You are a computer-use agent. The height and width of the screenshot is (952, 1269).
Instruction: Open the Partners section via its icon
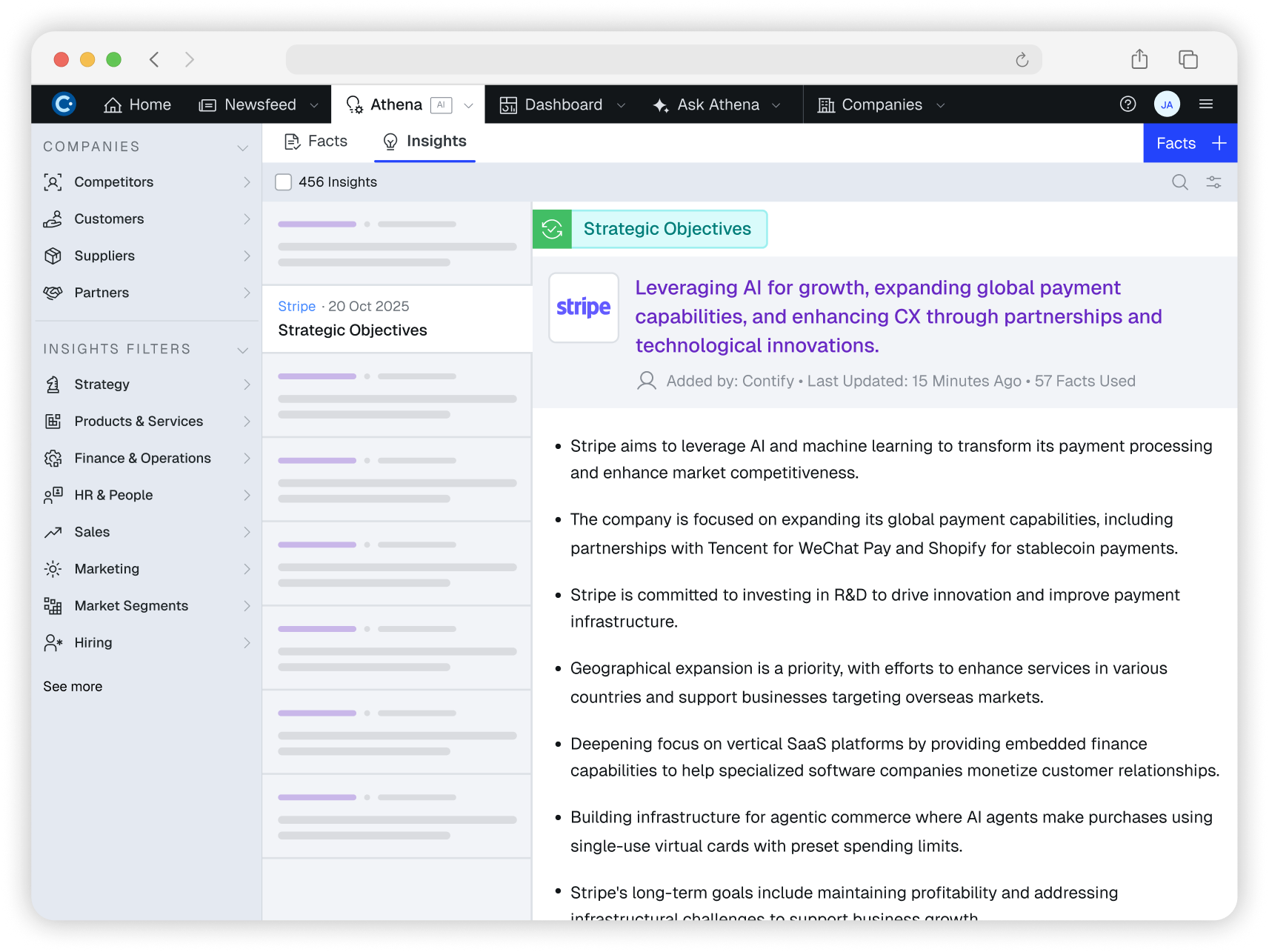coord(53,293)
